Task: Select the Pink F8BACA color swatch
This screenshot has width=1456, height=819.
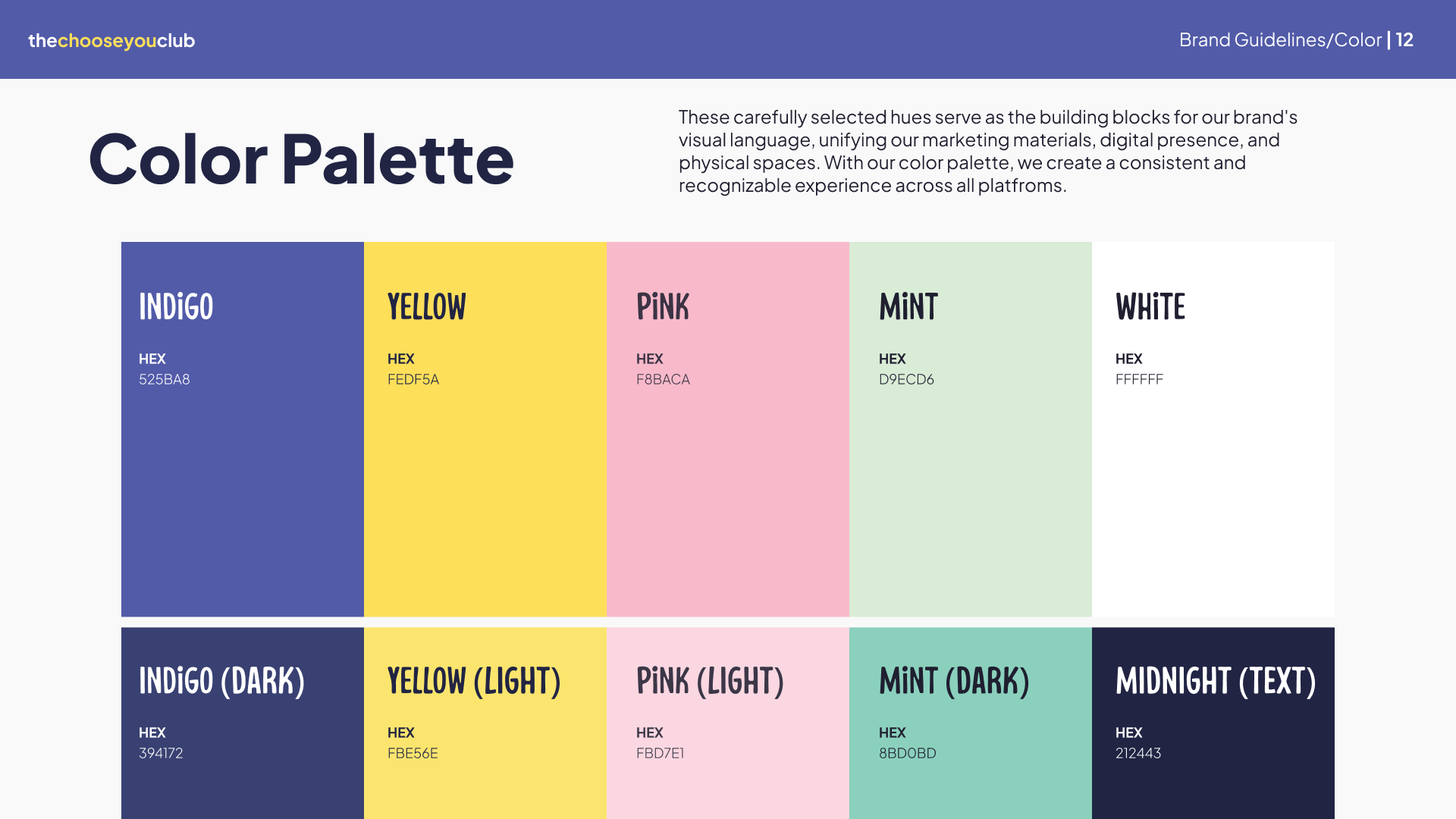Action: click(728, 429)
